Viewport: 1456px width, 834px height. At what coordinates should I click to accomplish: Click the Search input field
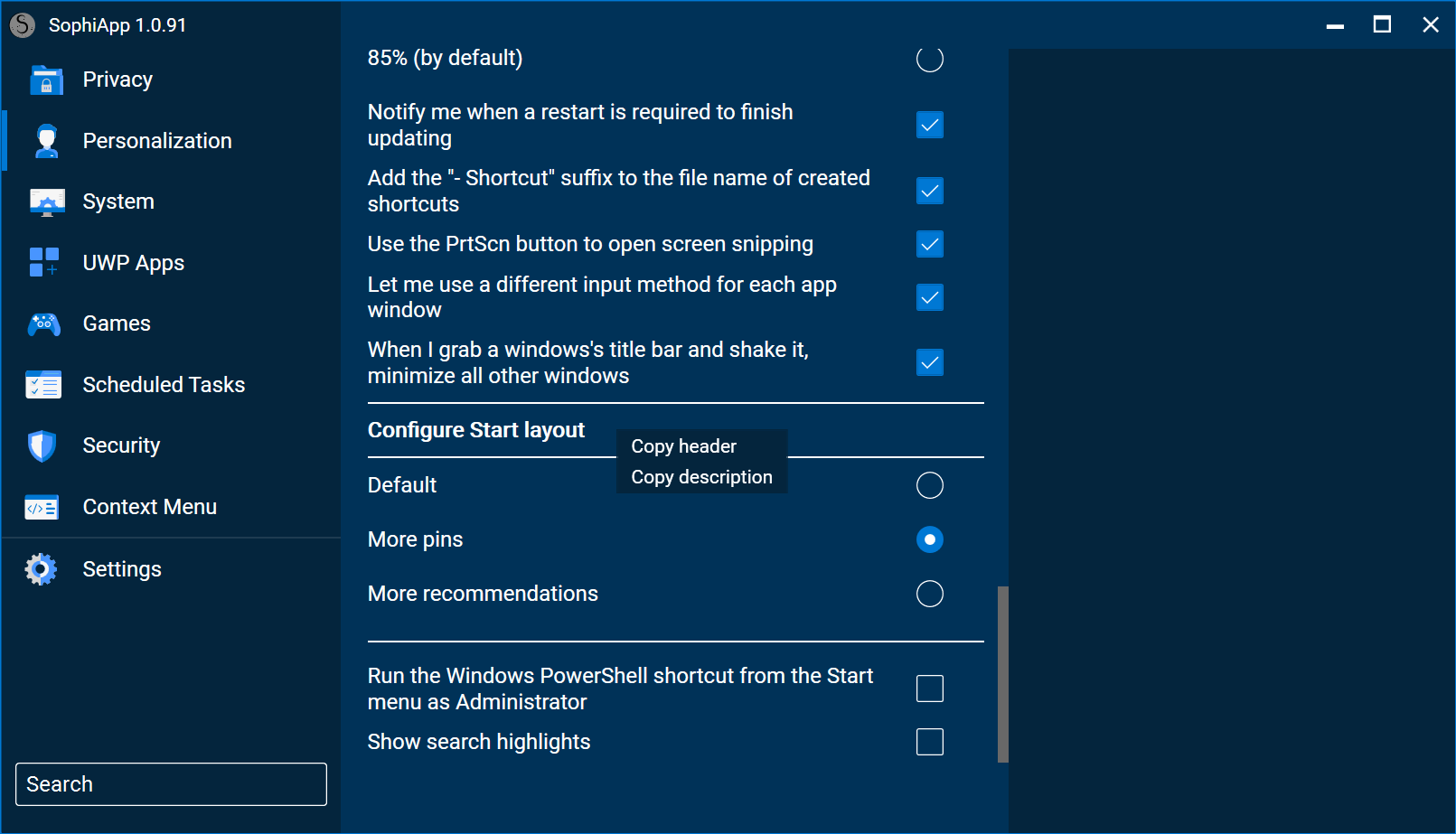[171, 784]
